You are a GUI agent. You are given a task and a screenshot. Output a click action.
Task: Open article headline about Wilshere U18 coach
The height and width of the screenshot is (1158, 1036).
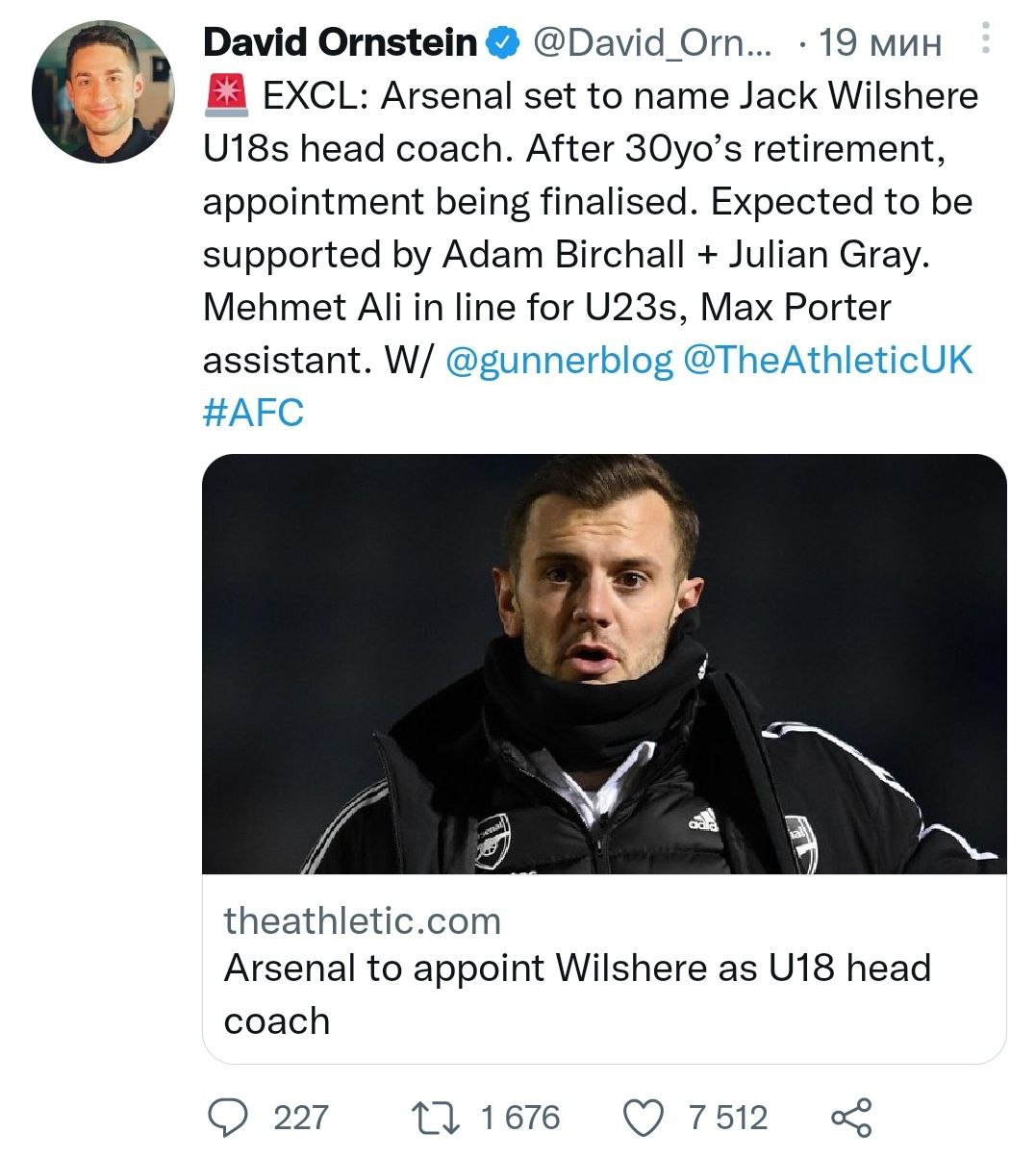[577, 993]
